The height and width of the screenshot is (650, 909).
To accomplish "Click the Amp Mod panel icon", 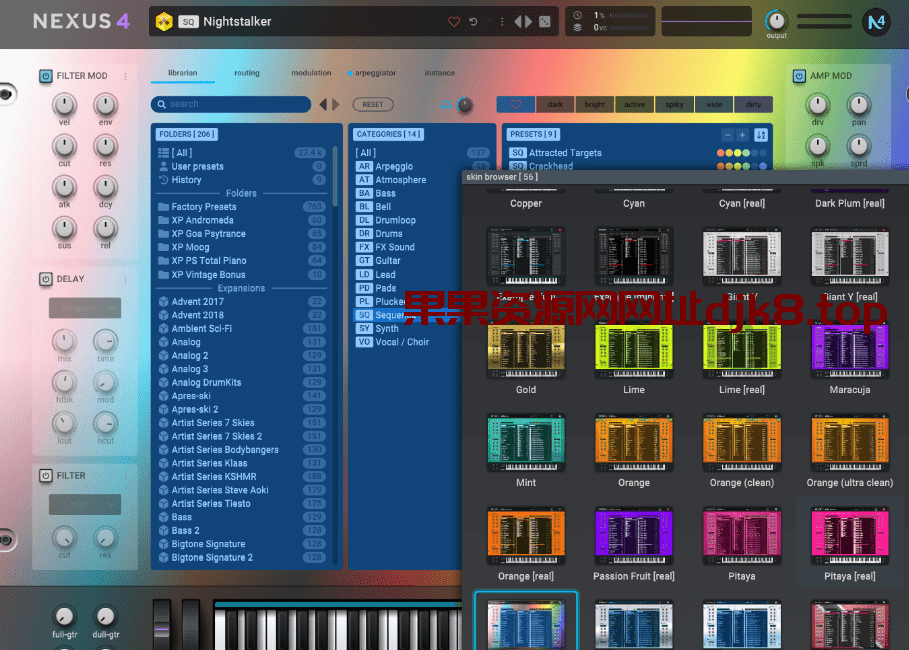I will tap(797, 76).
